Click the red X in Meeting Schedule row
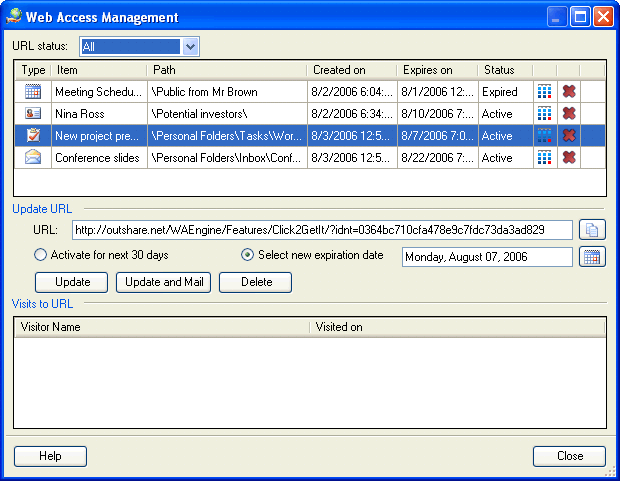The width and height of the screenshot is (620, 481). tap(569, 92)
